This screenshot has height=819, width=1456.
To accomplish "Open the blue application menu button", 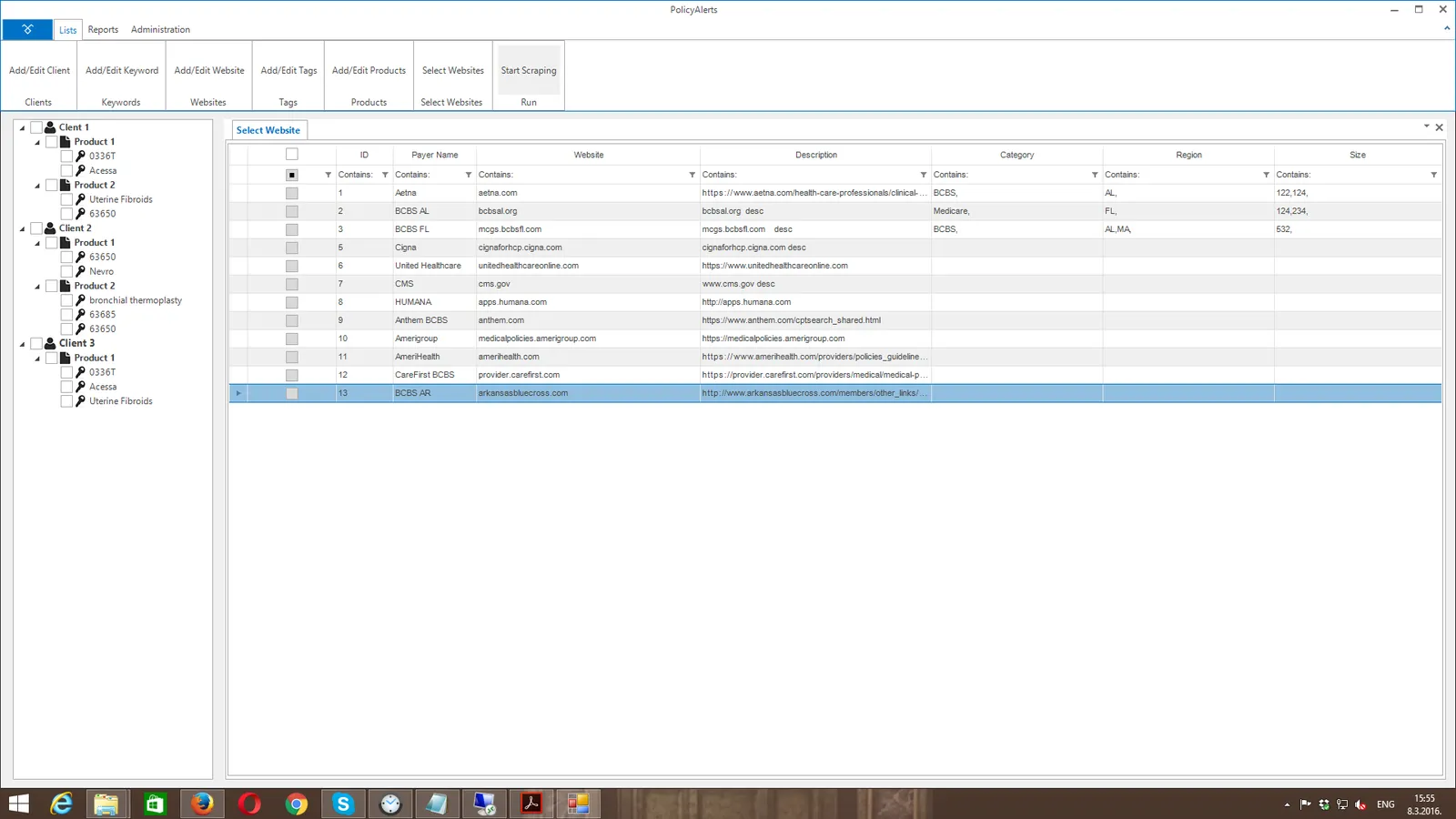I will [x=27, y=29].
